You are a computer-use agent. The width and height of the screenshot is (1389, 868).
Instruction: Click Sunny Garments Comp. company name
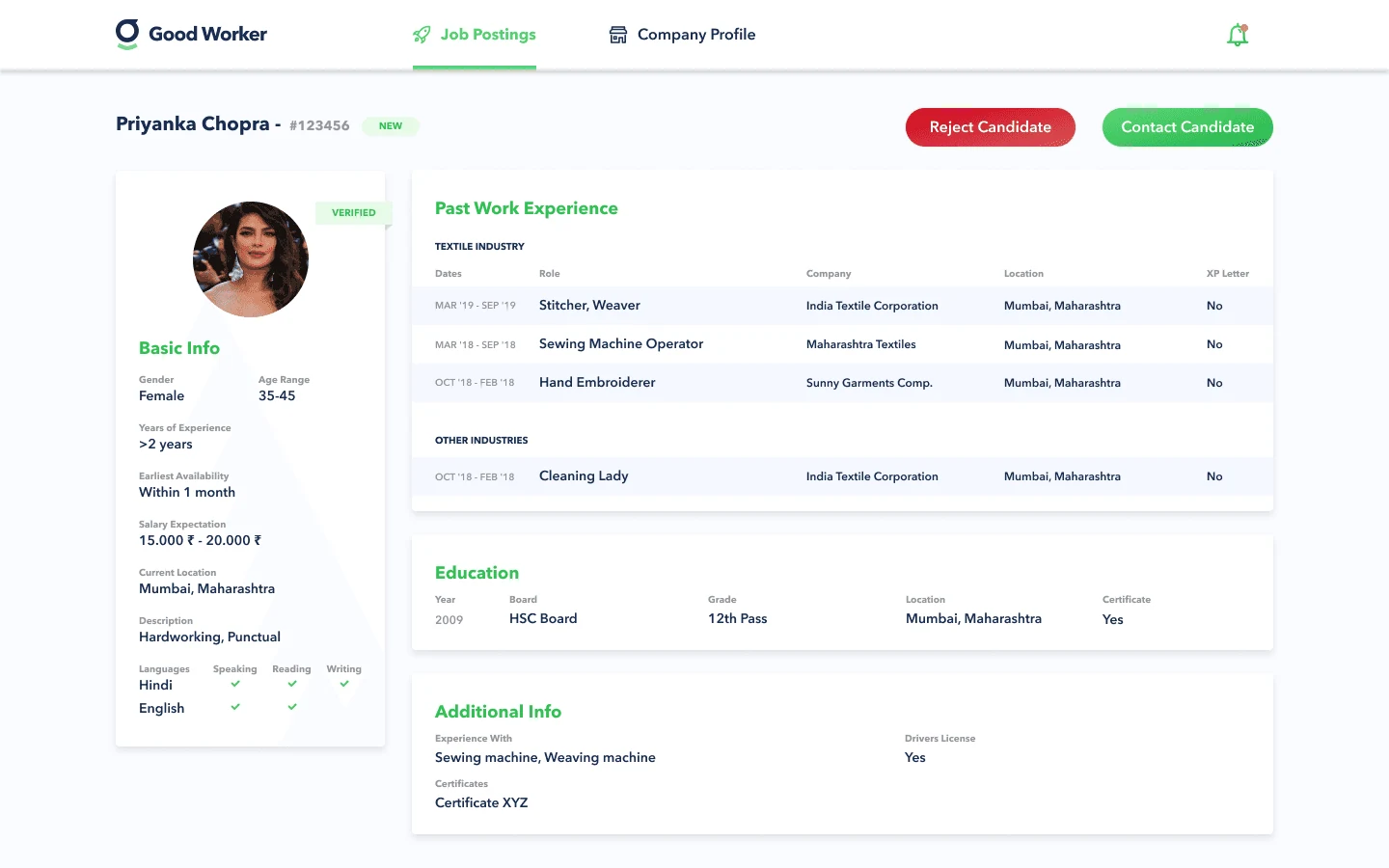(869, 383)
